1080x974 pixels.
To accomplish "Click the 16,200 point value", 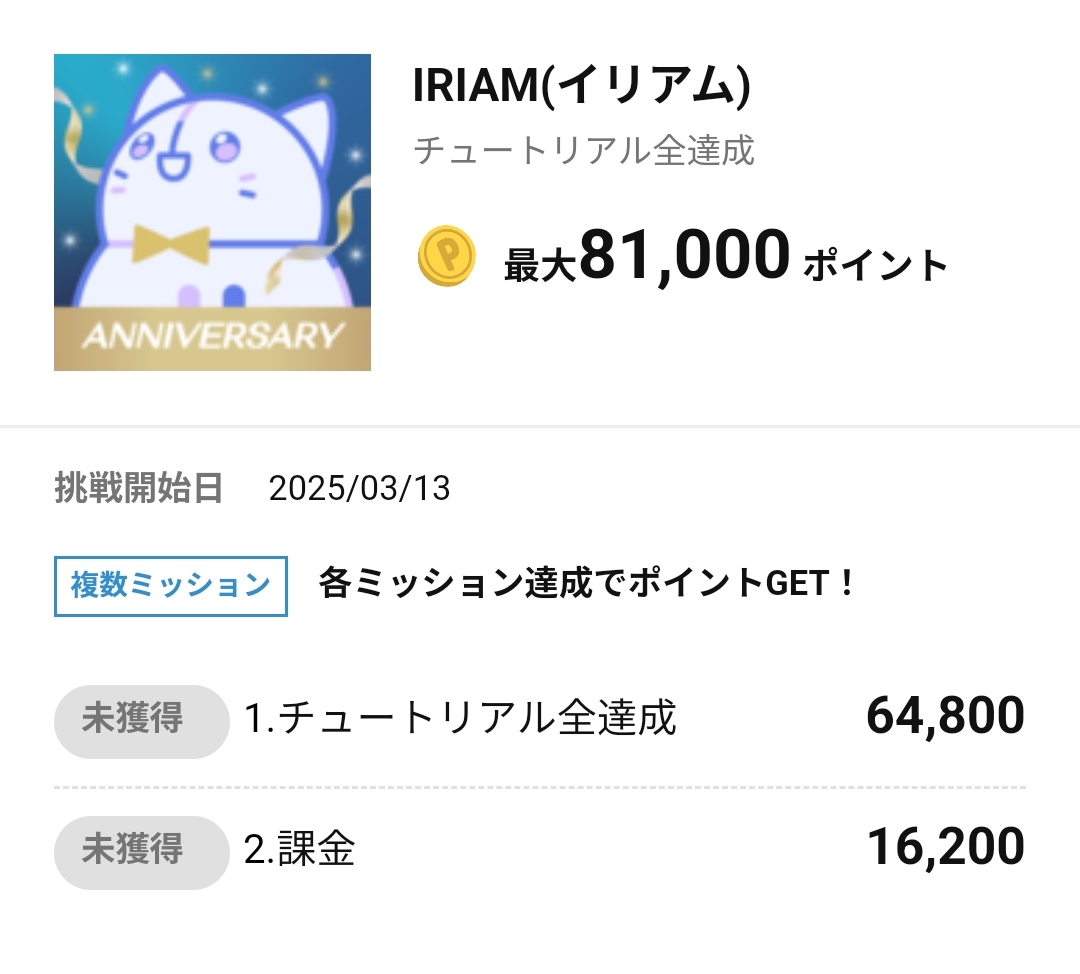I will click(x=946, y=847).
